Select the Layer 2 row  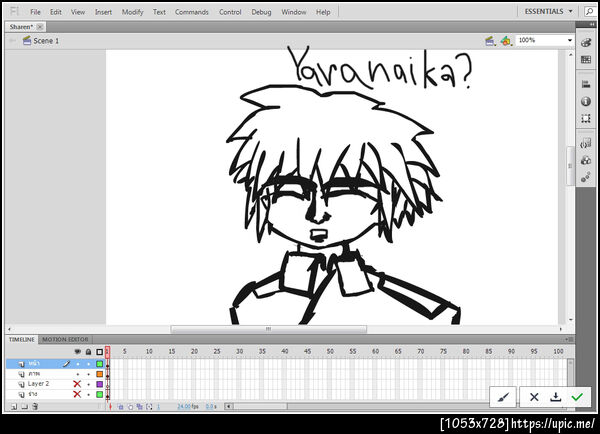click(55, 384)
